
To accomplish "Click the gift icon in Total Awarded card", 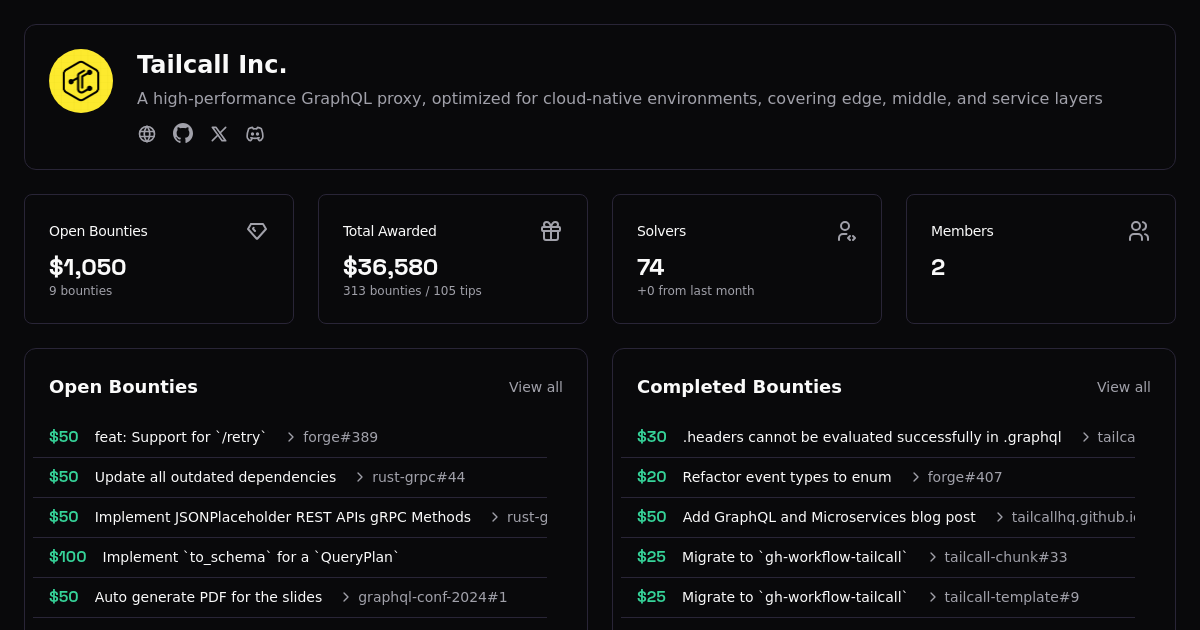I will pos(551,231).
